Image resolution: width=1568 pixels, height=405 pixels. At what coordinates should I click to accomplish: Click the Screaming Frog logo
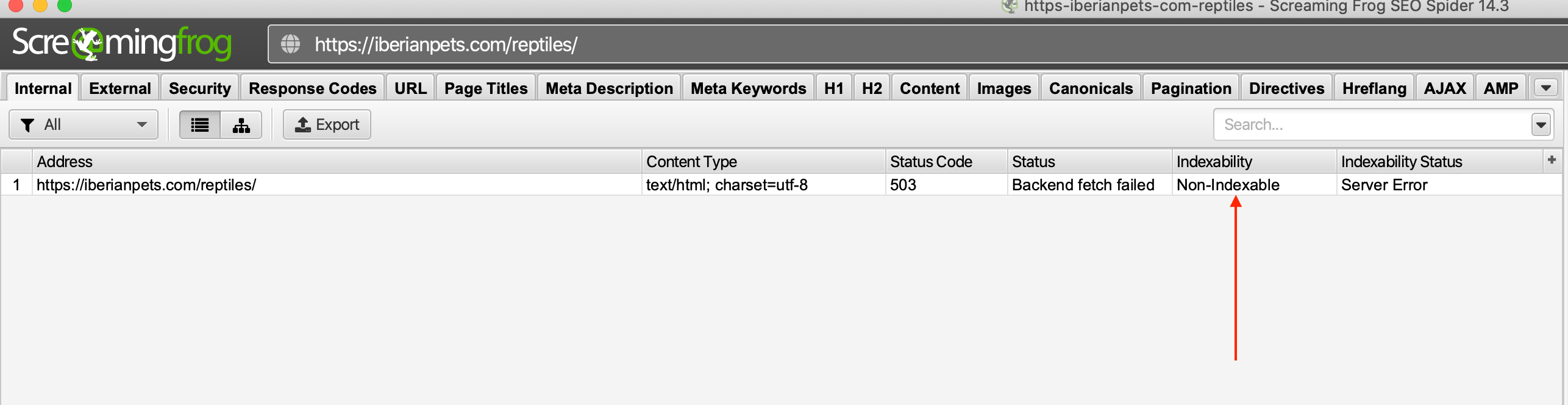click(122, 43)
